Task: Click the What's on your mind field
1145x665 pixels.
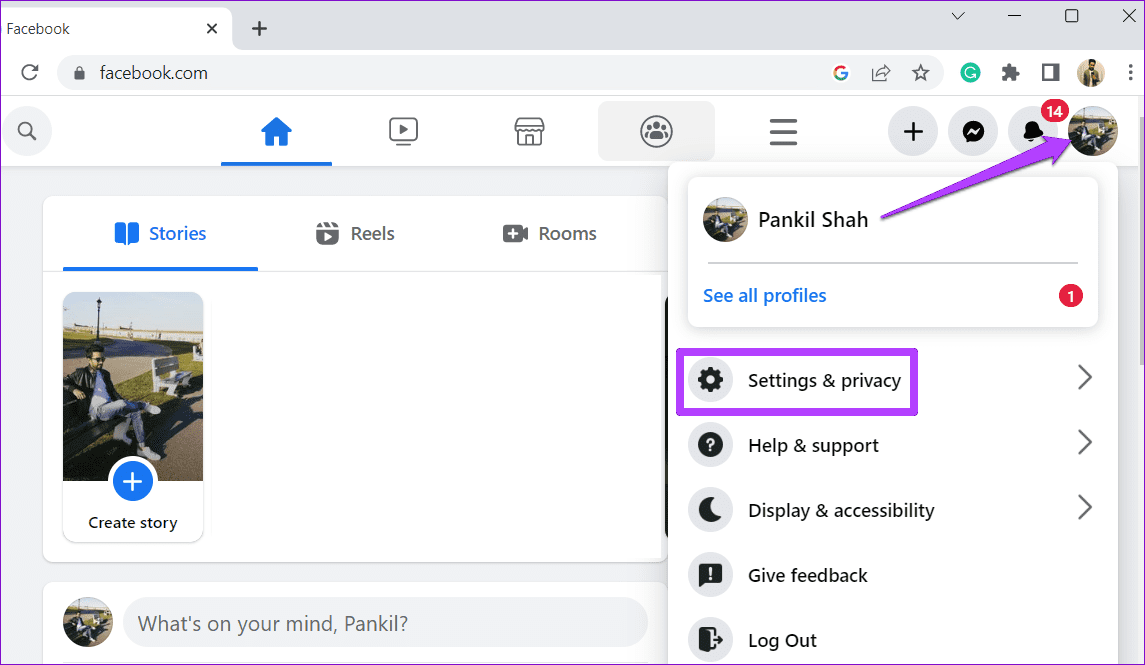Action: [386, 622]
